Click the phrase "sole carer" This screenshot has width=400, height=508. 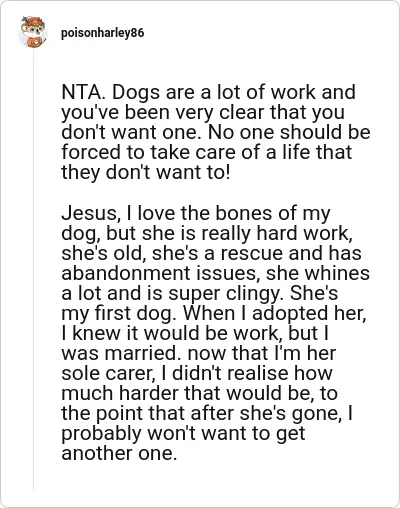(108, 373)
